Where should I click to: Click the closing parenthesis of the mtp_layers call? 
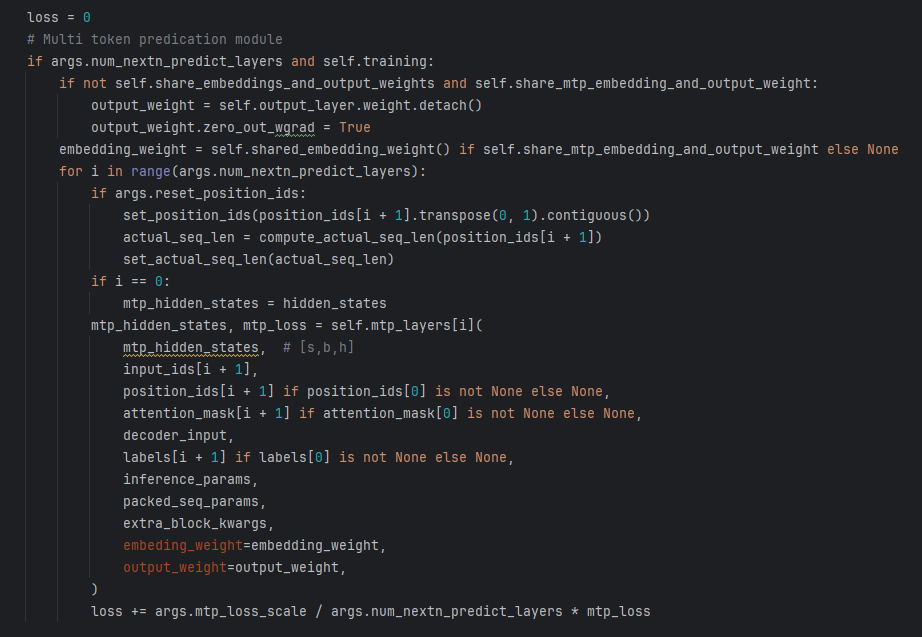click(x=95, y=589)
